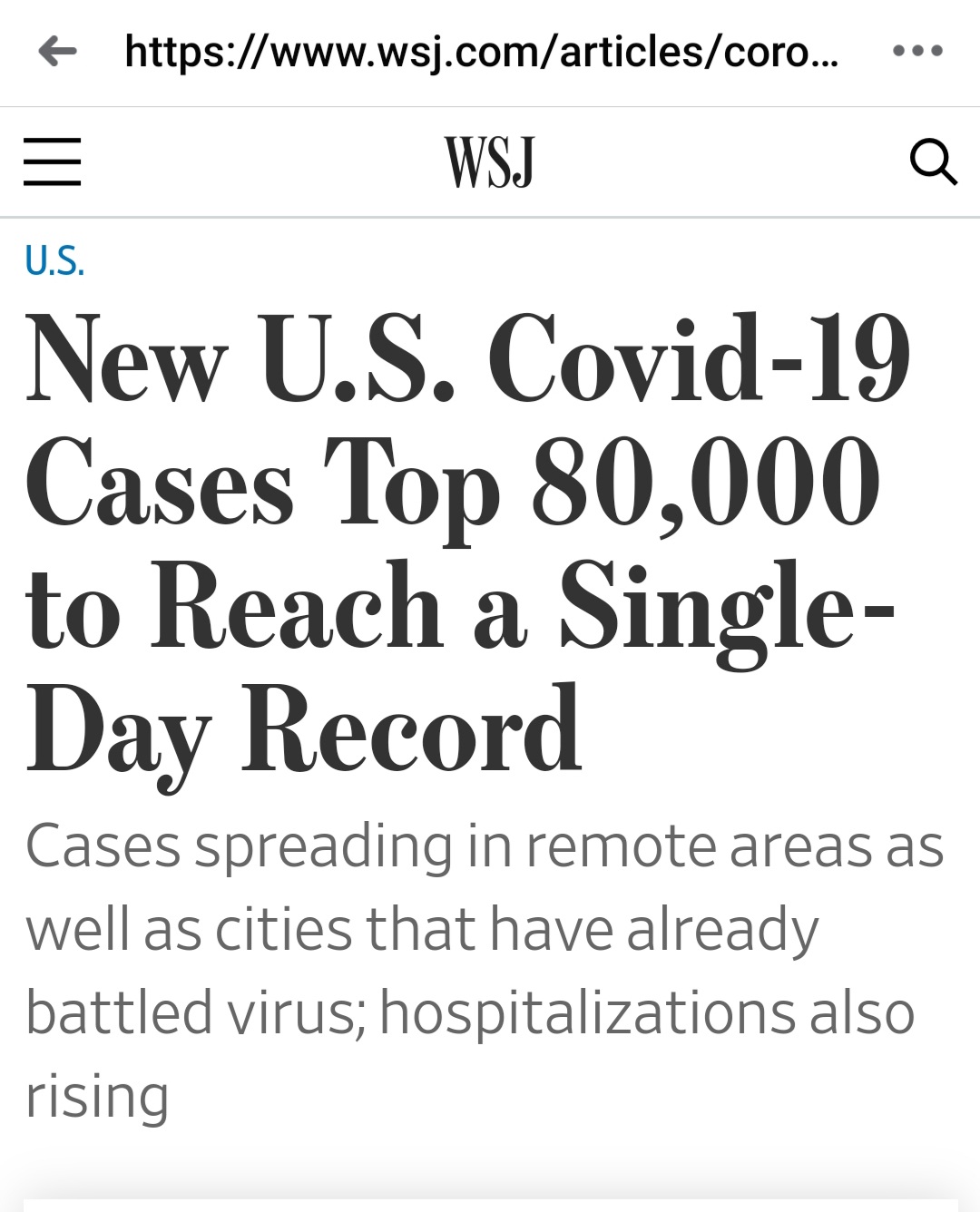
Task: Click 'Covid-19' in the headline
Action: pyautogui.click(x=699, y=358)
